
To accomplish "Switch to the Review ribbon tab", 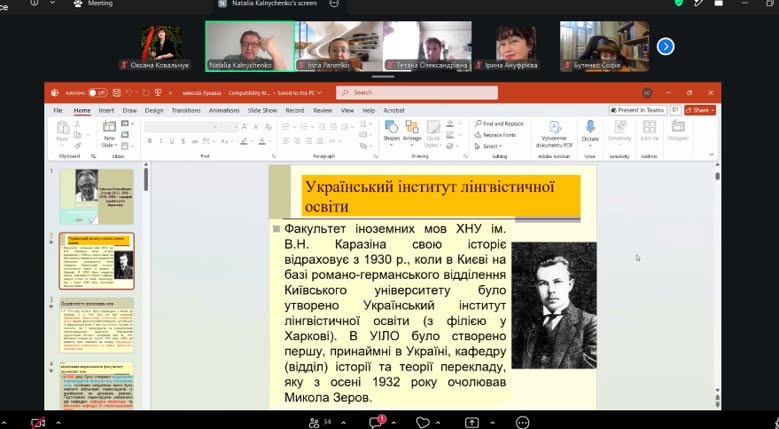I will [322, 110].
